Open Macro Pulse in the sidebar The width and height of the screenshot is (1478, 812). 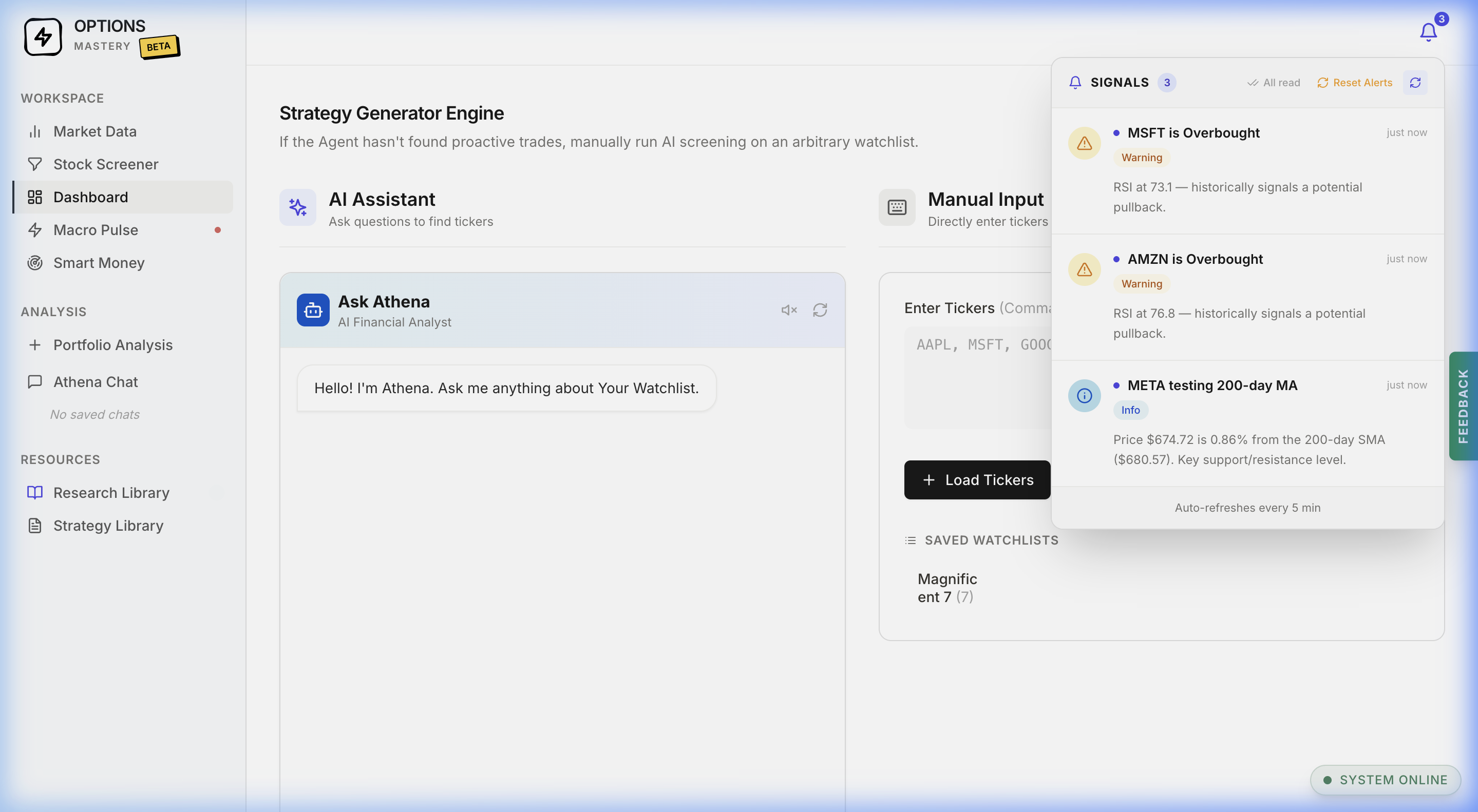pyautogui.click(x=123, y=230)
